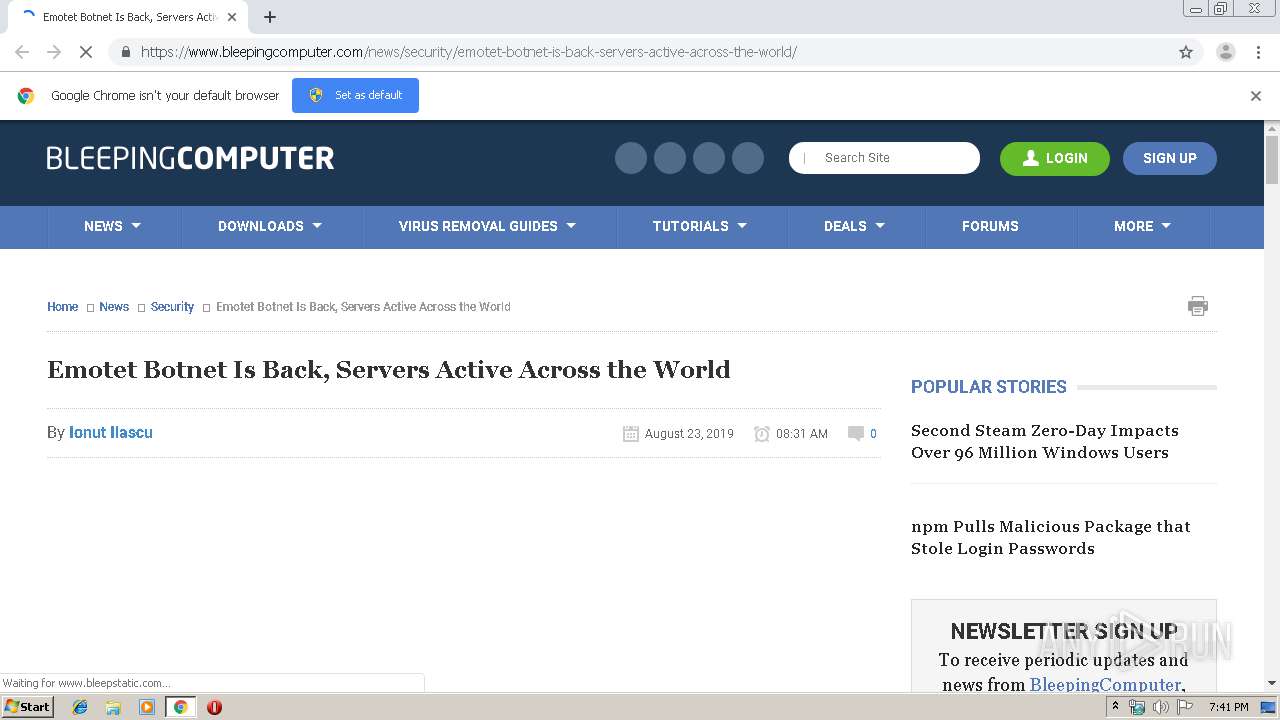
Task: Dismiss the default browser notification bar
Action: click(x=1256, y=96)
